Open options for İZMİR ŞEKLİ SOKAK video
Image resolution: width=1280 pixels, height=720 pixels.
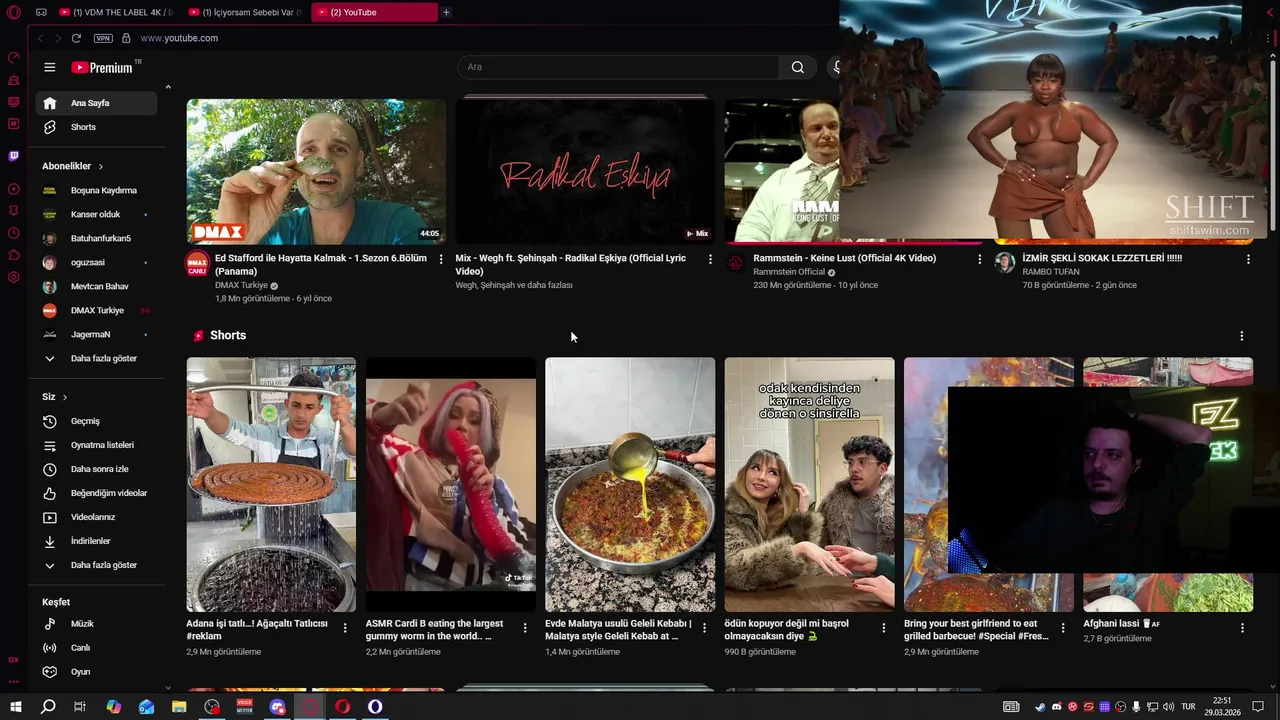click(x=1248, y=259)
